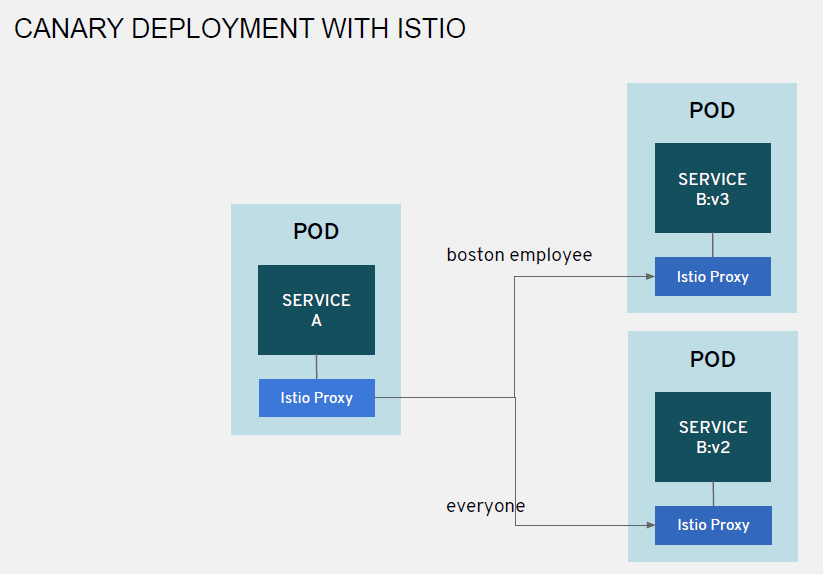This screenshot has width=823, height=574.
Task: Select Istio Proxy under SERVICE B:v3
Action: (713, 277)
